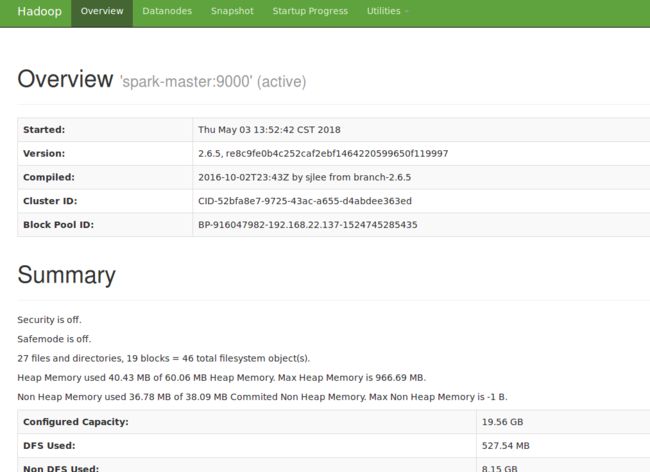The width and height of the screenshot is (650, 472).
Task: Click the 27 files and directories line
Action: pos(164,358)
